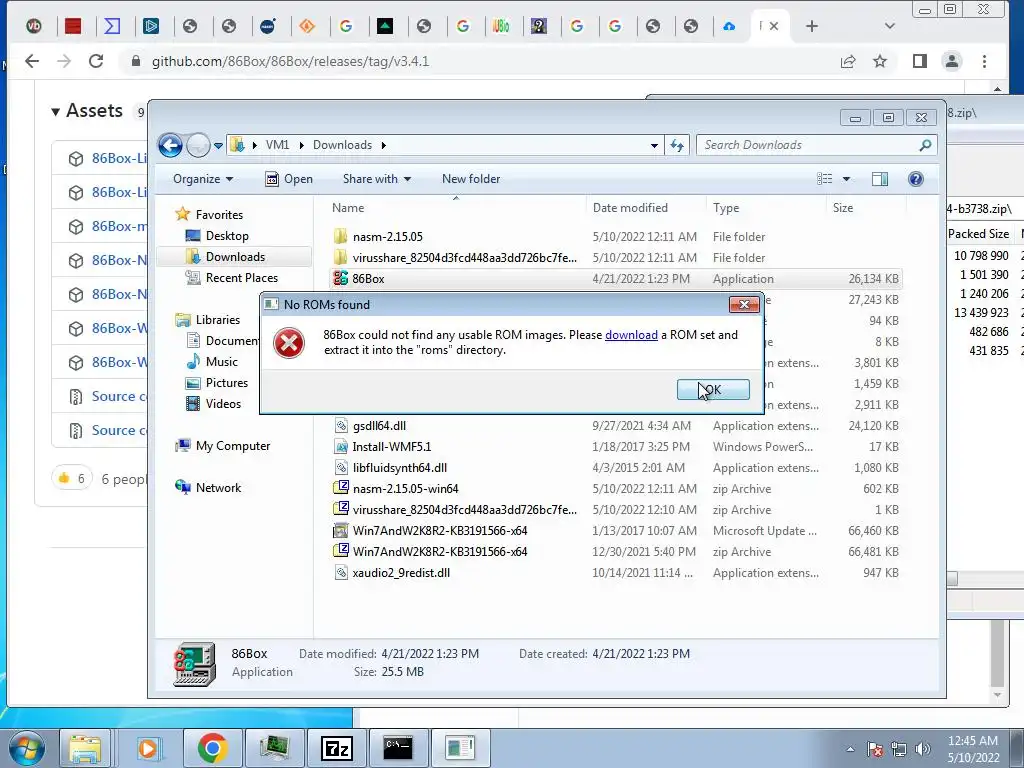Select My Computer in navigation pane
This screenshot has height=768, width=1024.
[x=232, y=445]
